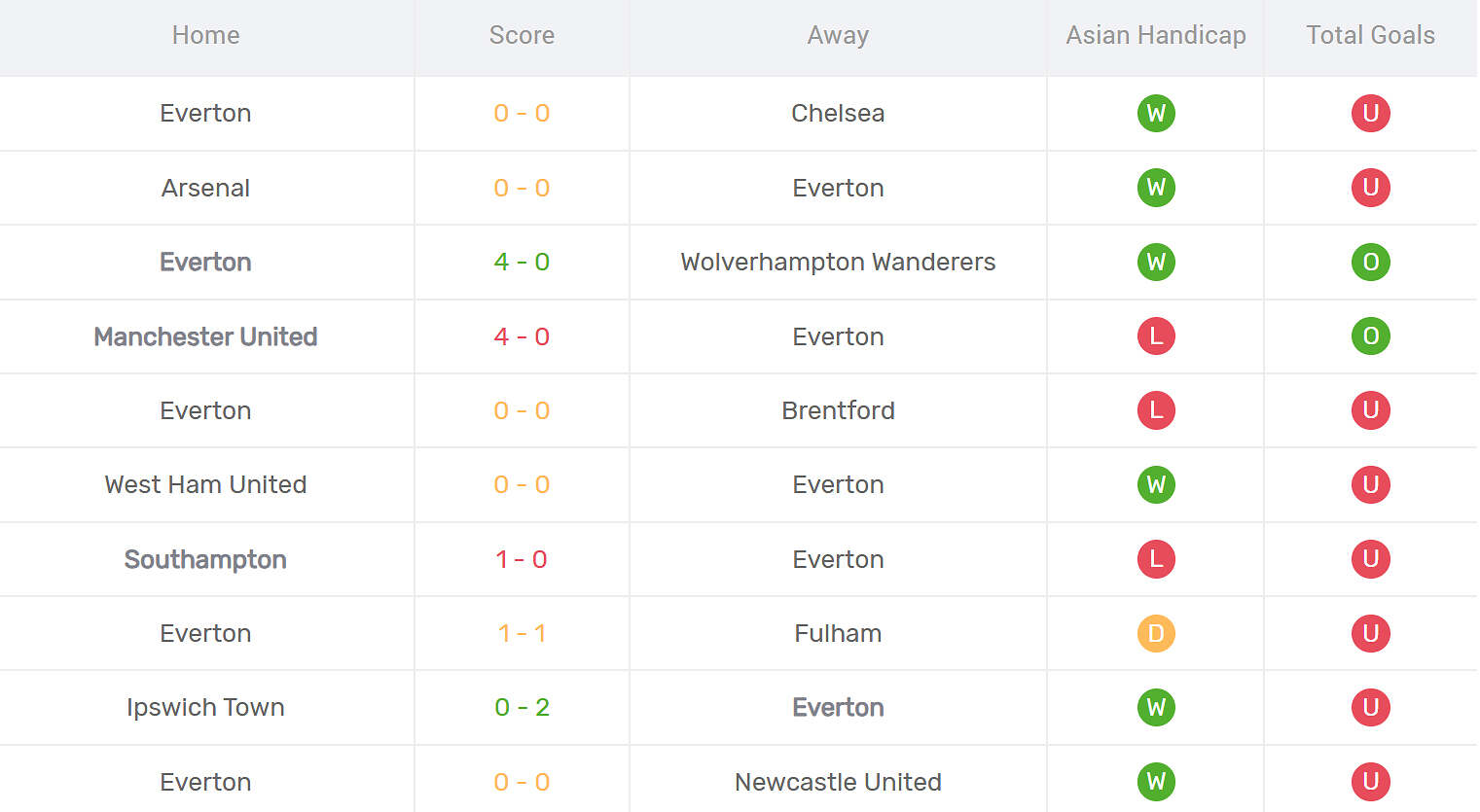Click the Asian Handicap column header
The height and width of the screenshot is (812, 1480).
pyautogui.click(x=1155, y=36)
